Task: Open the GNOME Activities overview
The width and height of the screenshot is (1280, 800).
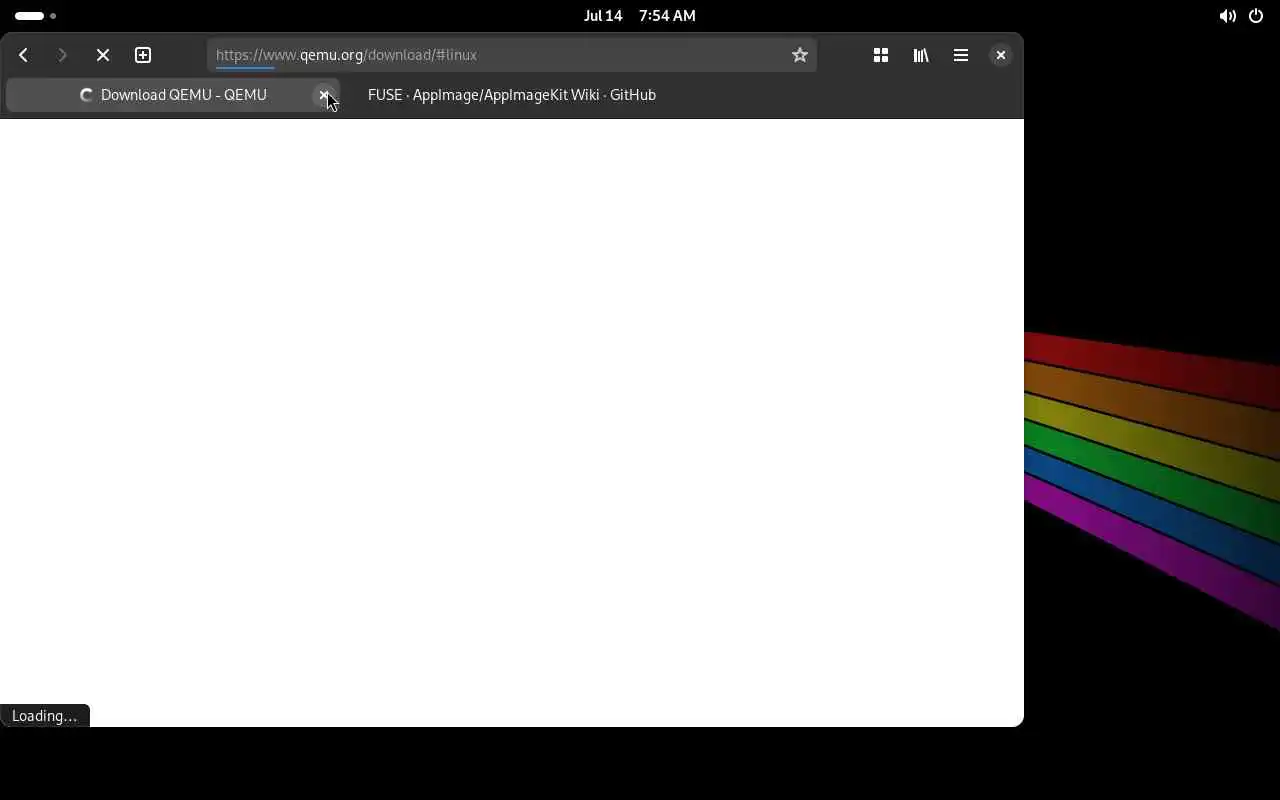Action: coord(35,16)
